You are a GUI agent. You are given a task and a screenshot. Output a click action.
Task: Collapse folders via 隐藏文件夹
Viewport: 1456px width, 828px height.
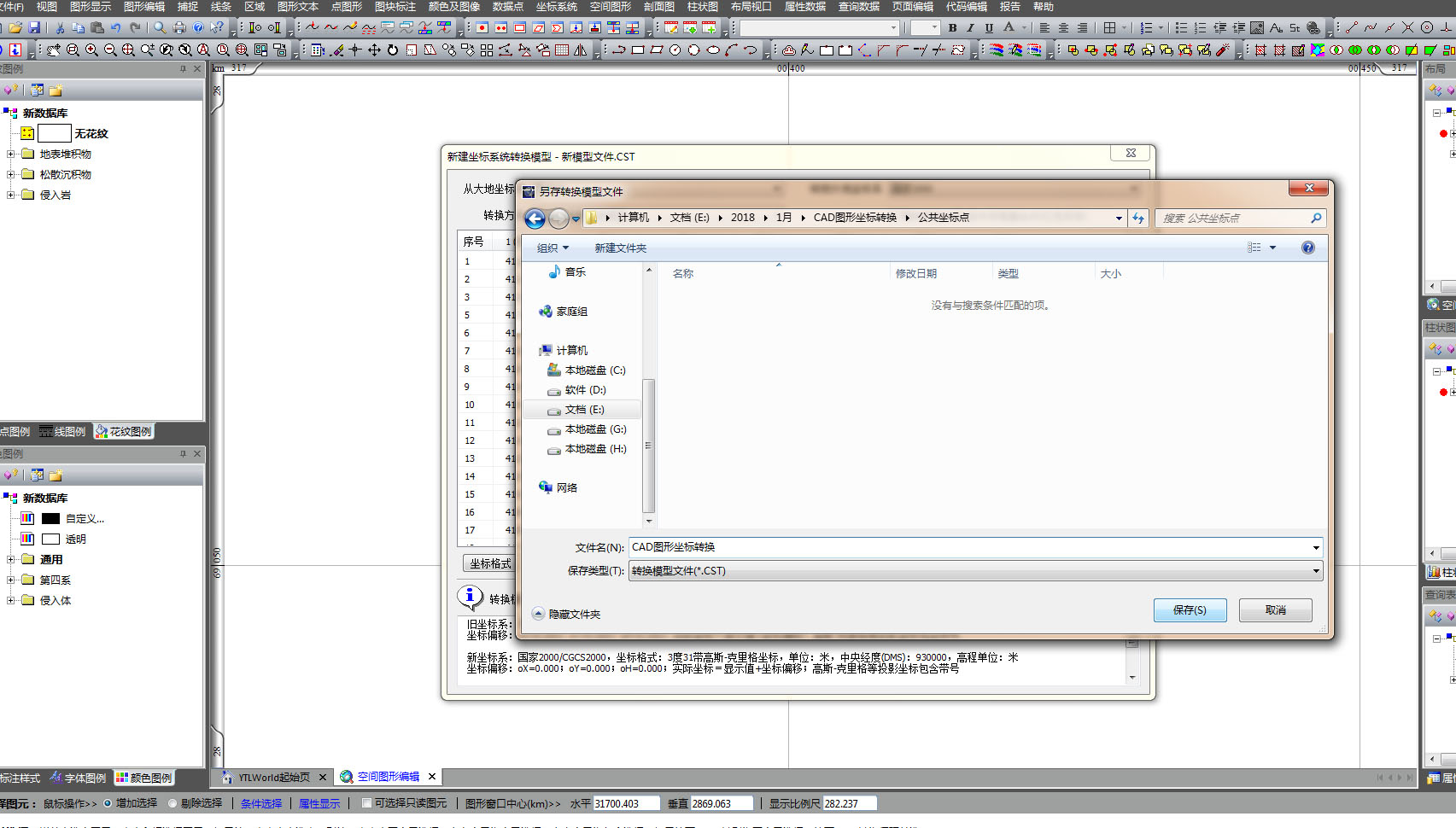(566, 615)
